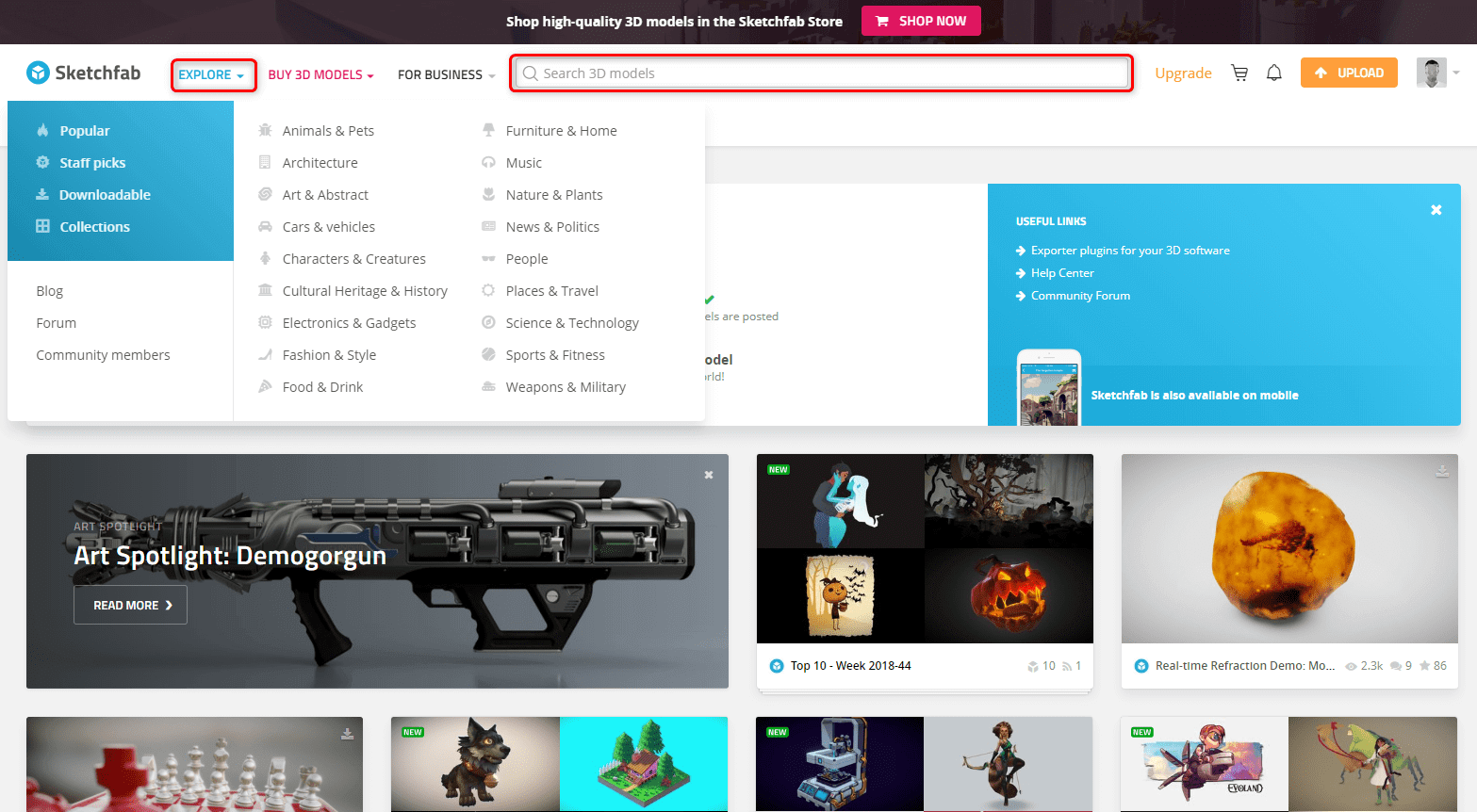Open the low-poly cabin island thumbnail
1477x812 pixels.
point(644,764)
